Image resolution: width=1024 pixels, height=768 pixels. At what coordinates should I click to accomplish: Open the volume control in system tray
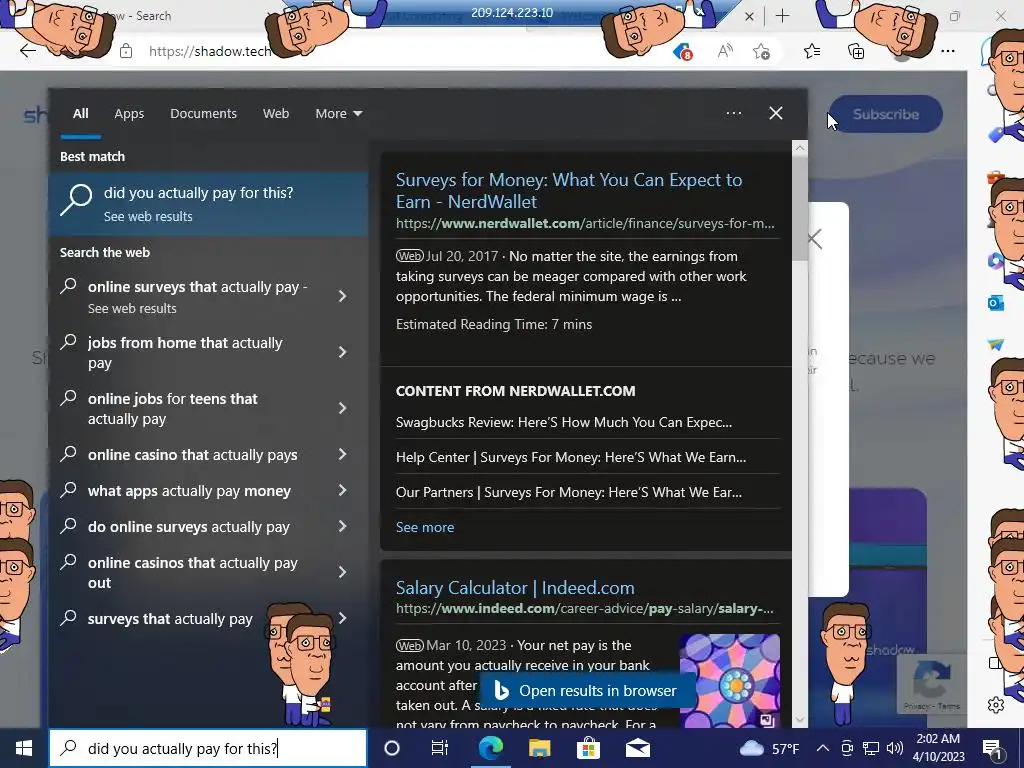pyautogui.click(x=895, y=748)
